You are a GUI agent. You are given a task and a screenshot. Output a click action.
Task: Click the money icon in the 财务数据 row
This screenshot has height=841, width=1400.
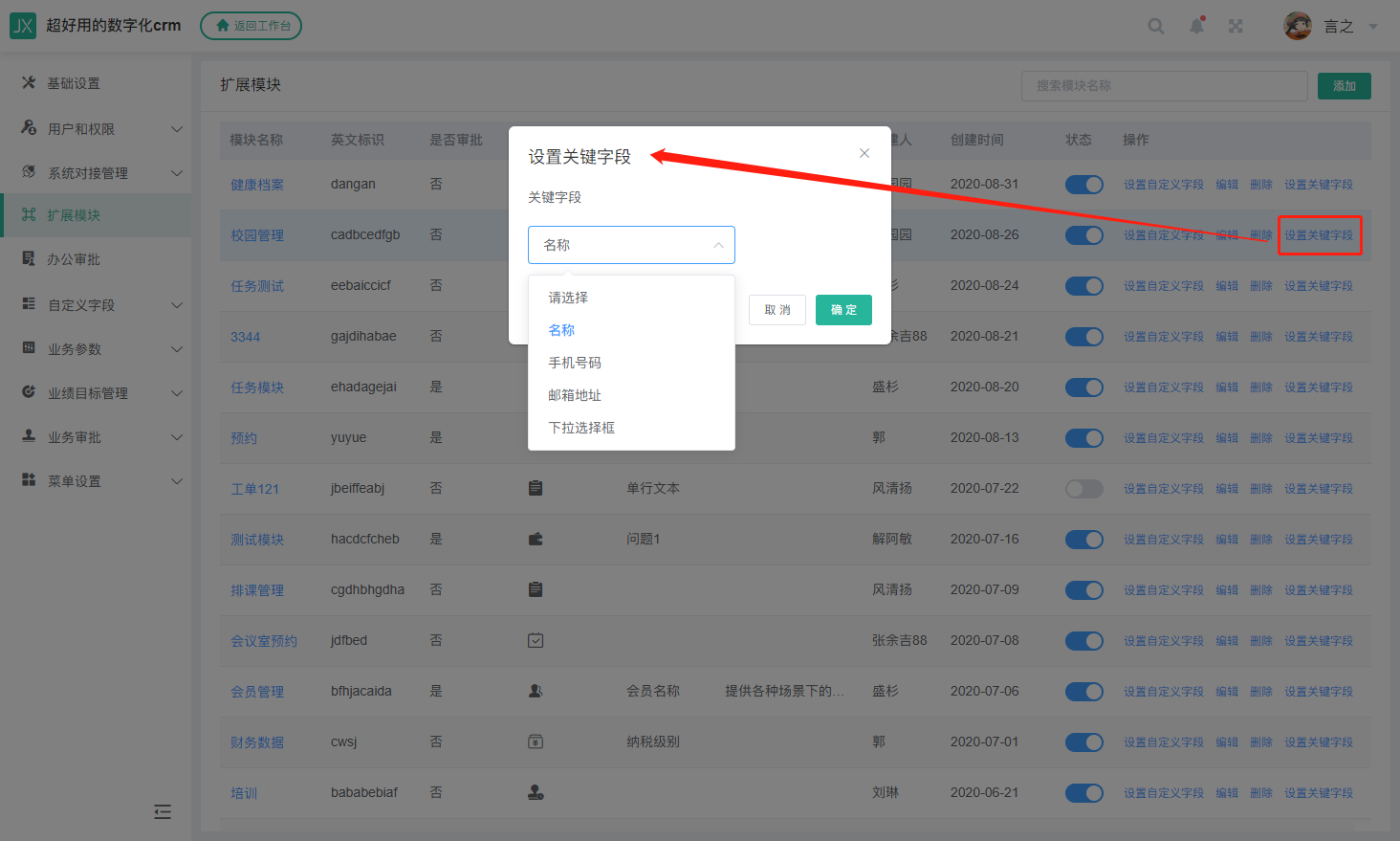tap(536, 741)
